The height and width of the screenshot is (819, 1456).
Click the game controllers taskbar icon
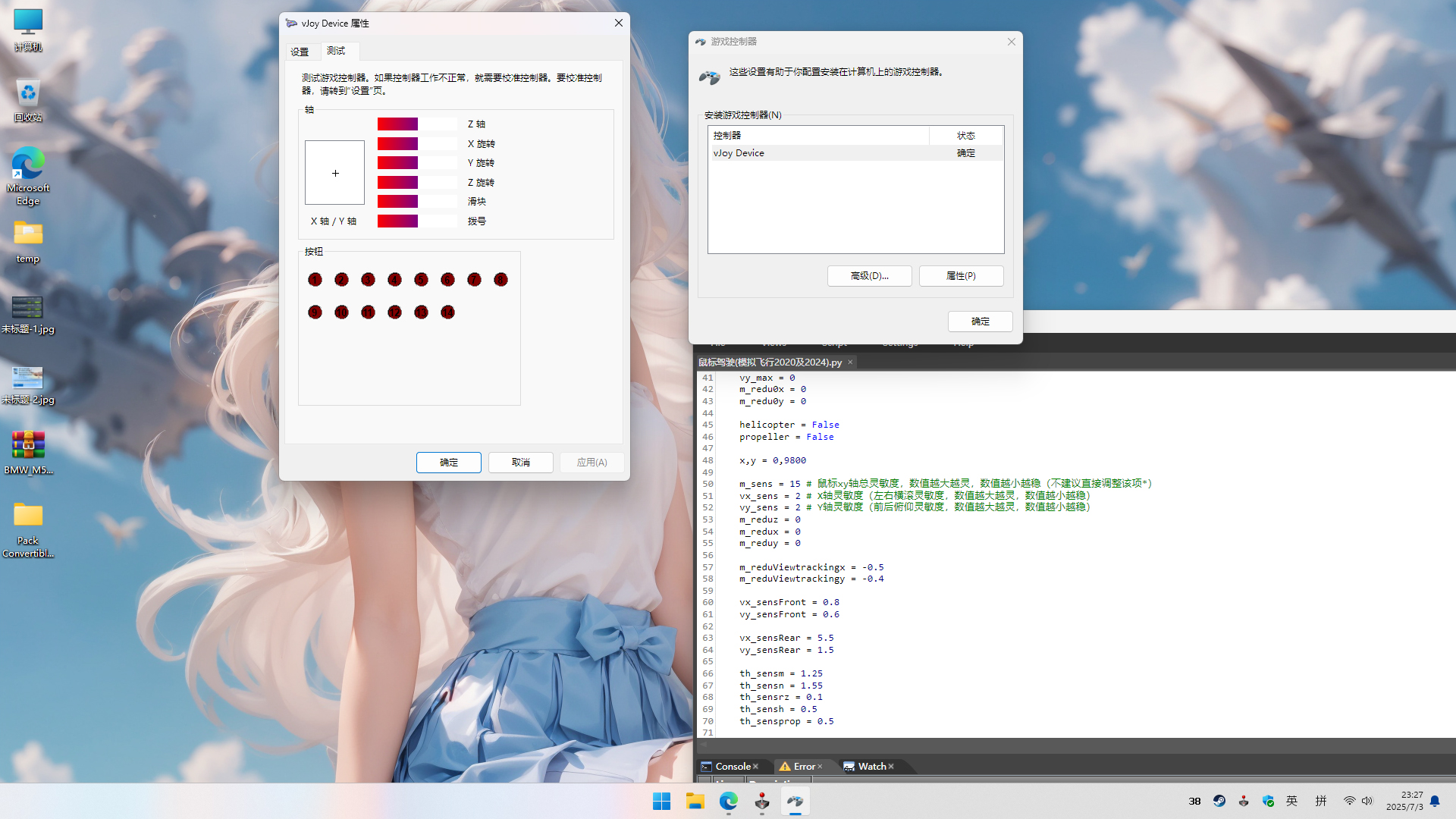coord(795,802)
